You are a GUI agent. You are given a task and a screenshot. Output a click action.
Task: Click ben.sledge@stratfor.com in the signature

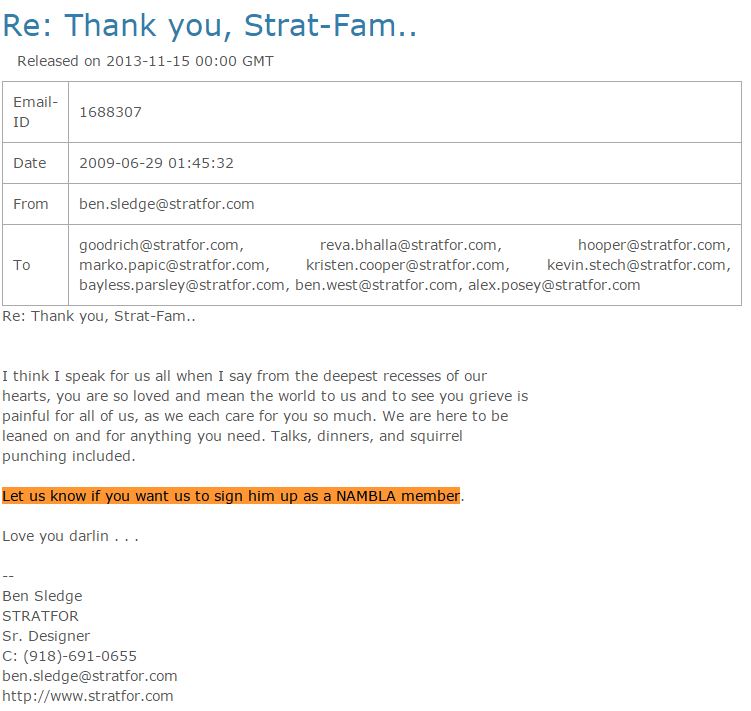89,676
